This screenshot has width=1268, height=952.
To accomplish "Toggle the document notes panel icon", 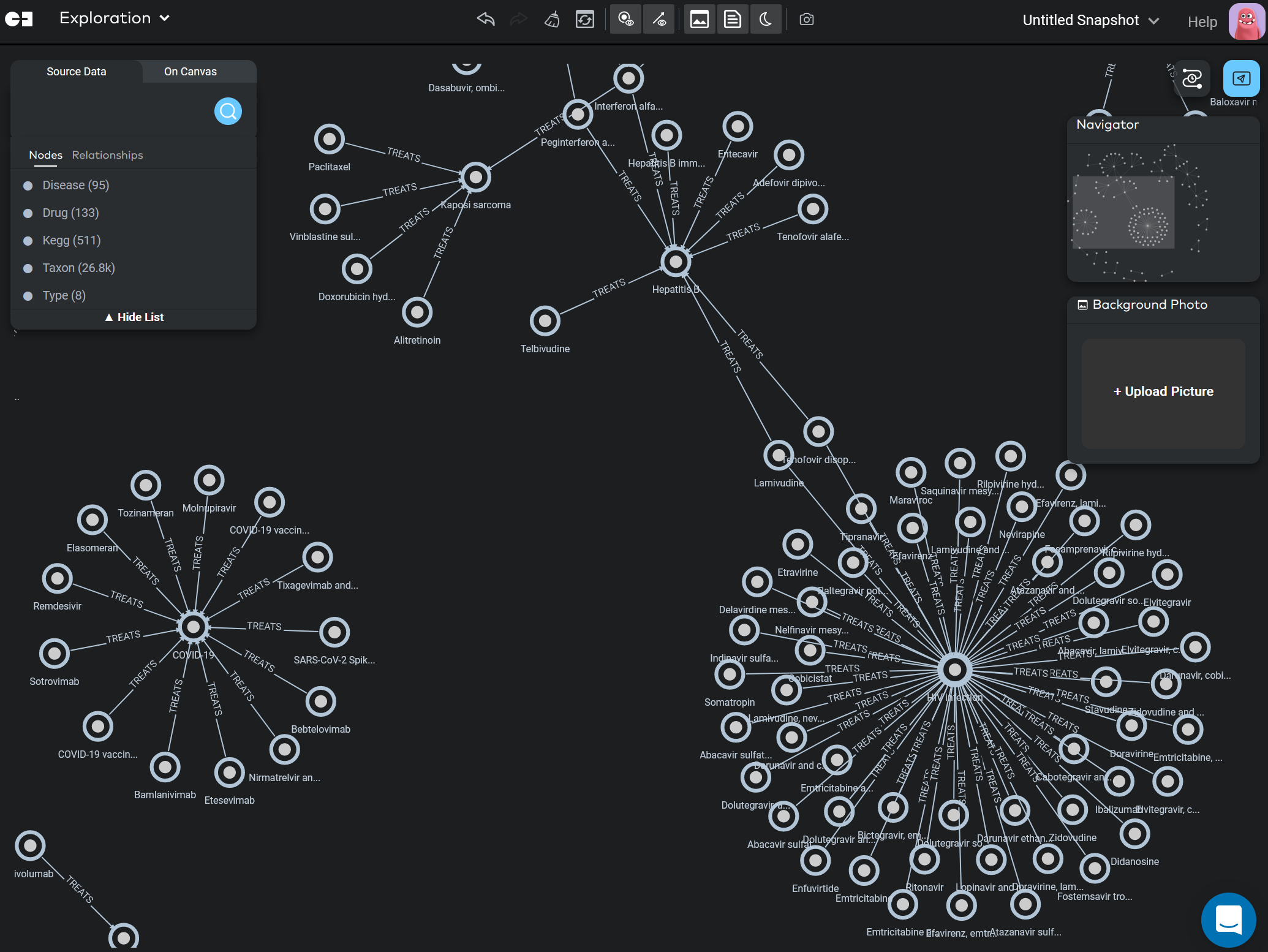I will pyautogui.click(x=733, y=20).
